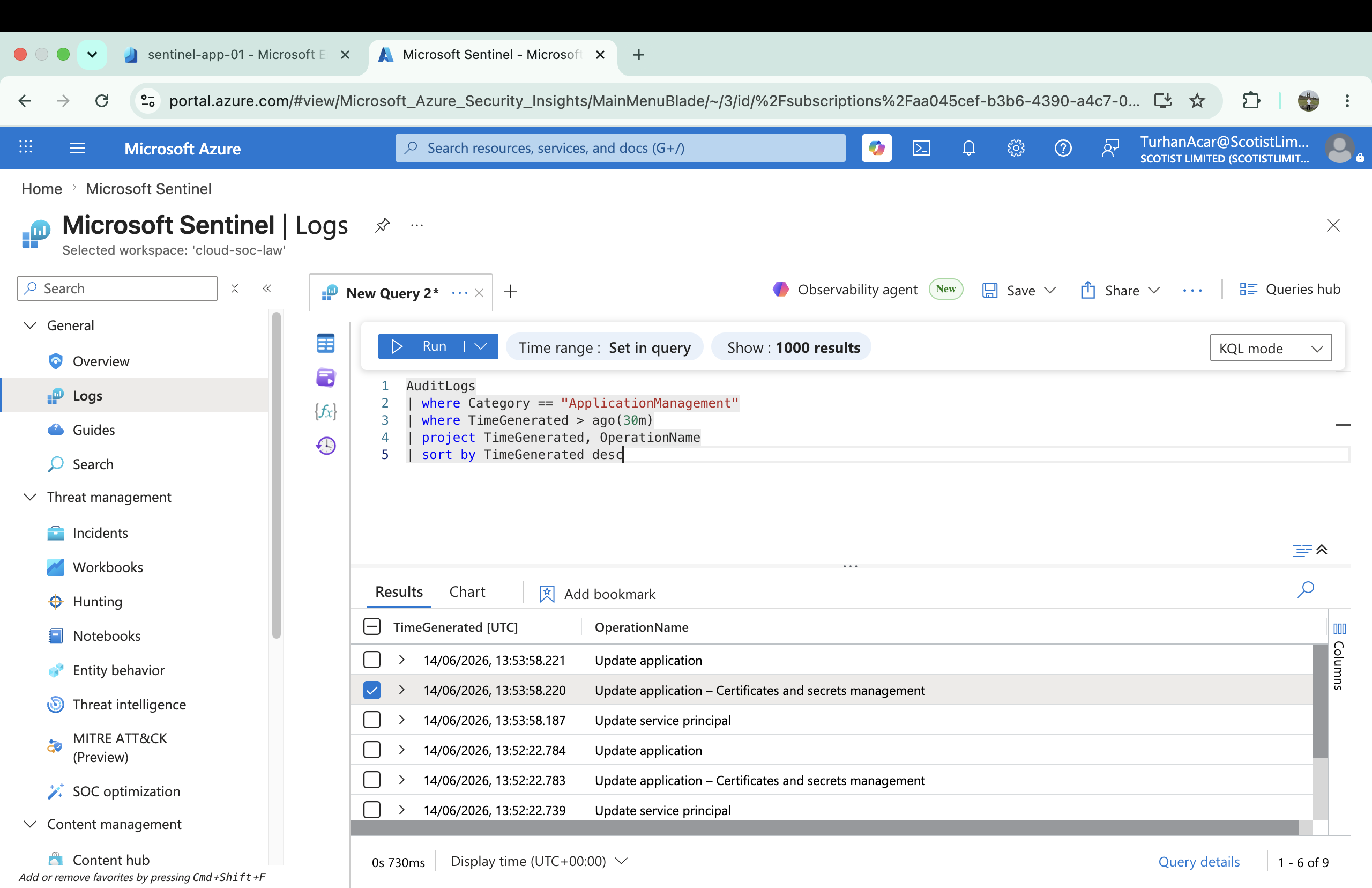Search within results using the magnifier icon
The height and width of the screenshot is (888, 1372).
point(1305,589)
